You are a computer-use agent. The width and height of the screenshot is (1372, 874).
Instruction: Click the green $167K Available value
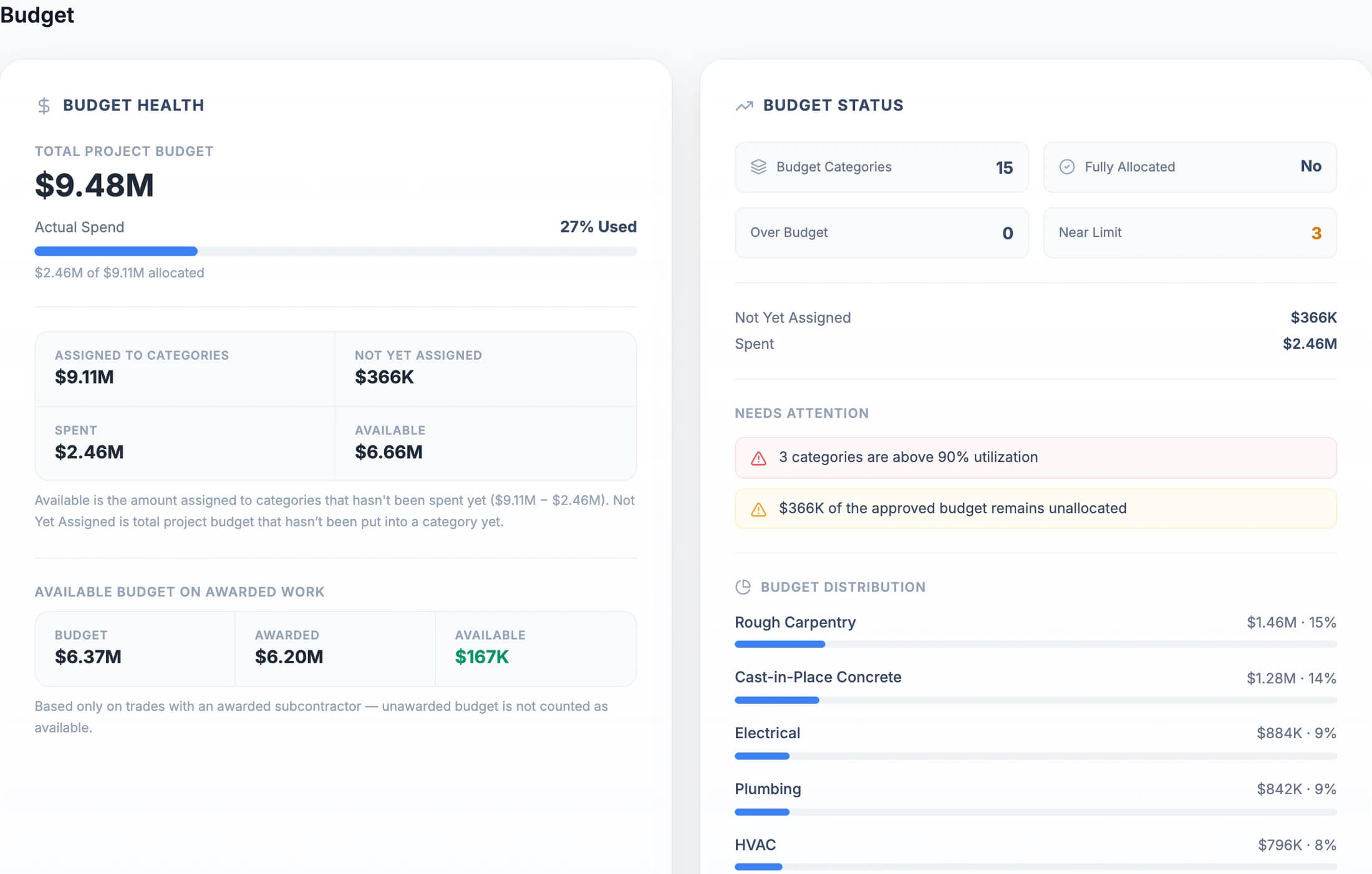[x=481, y=657]
